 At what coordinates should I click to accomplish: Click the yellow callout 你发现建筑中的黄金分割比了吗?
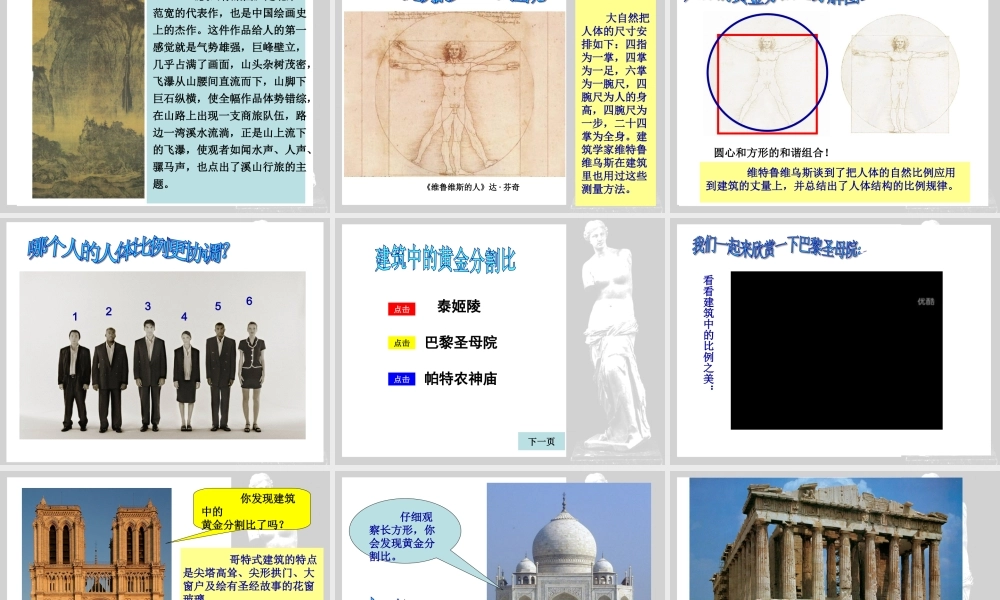pos(252,511)
